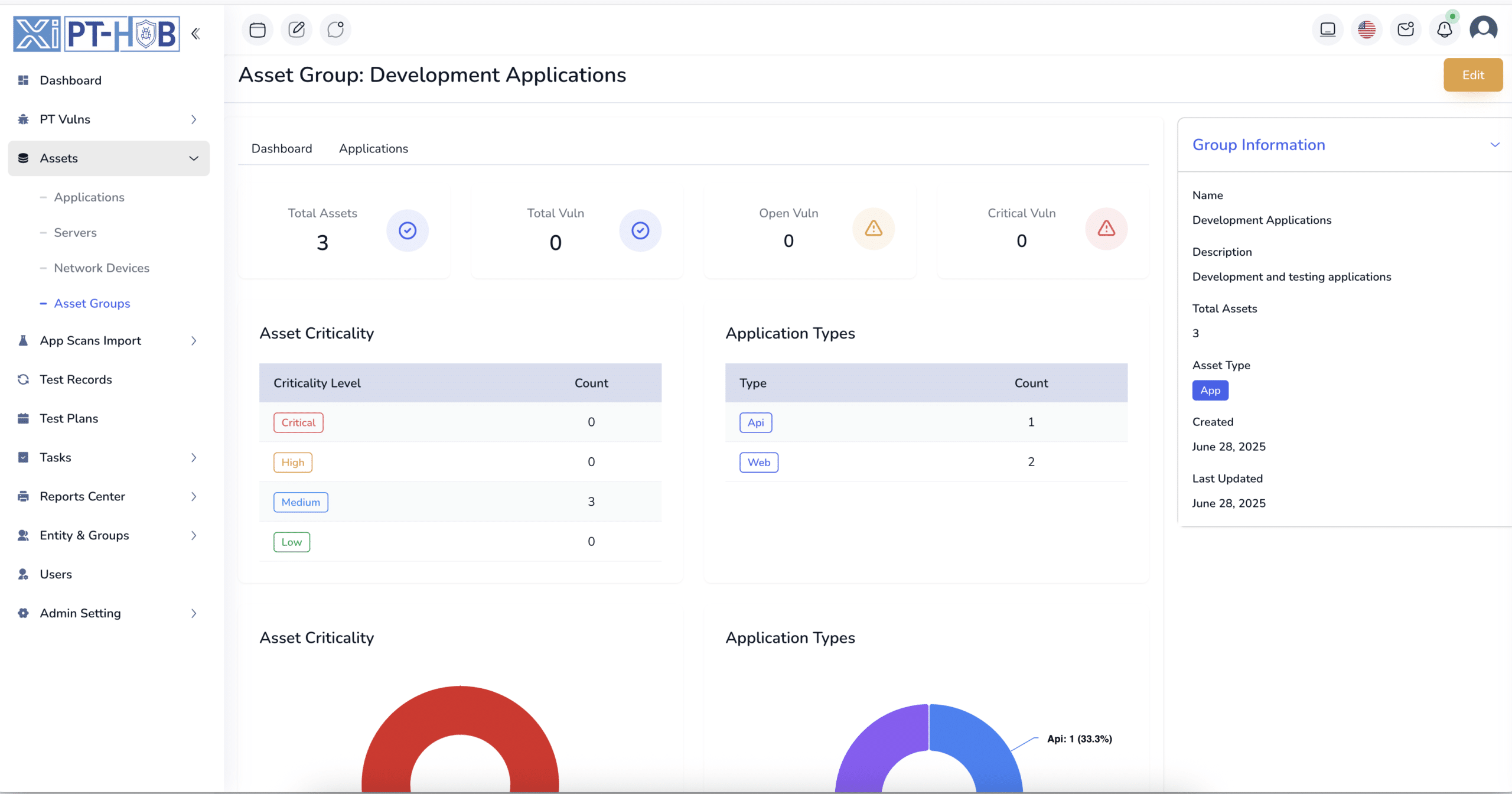This screenshot has width=1512, height=794.
Task: Open Applications under Assets in sidebar
Action: tap(89, 197)
